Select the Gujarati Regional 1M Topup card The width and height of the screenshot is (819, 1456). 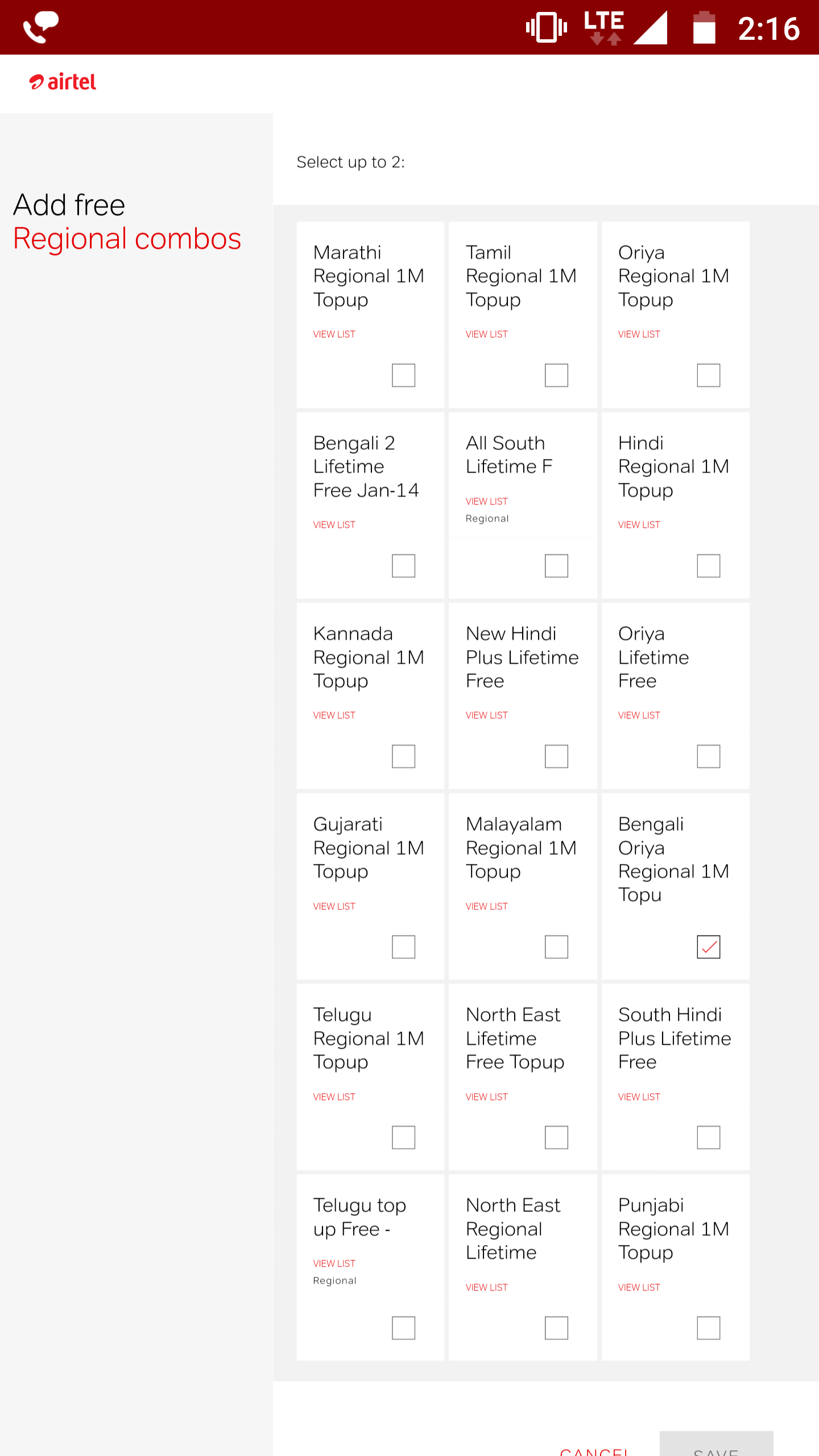click(x=370, y=886)
